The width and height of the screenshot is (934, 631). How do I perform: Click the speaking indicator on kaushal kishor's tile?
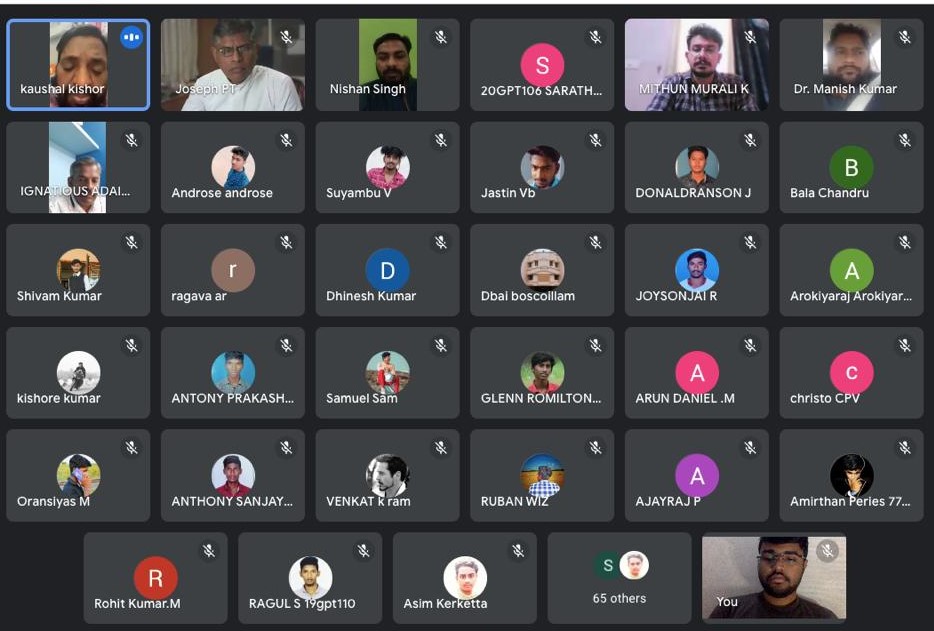[x=131, y=38]
